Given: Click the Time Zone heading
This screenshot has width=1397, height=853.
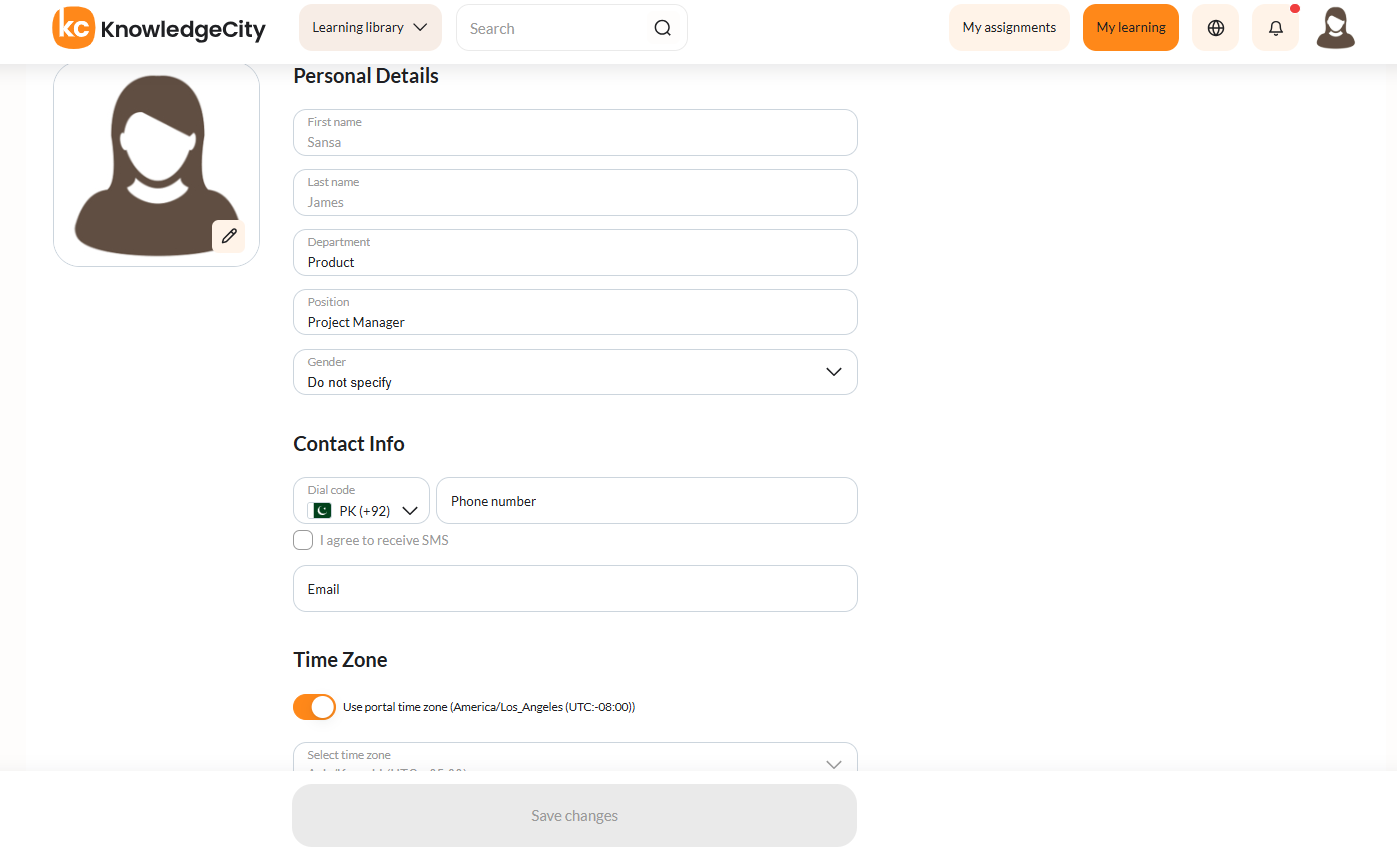Looking at the screenshot, I should (x=340, y=660).
